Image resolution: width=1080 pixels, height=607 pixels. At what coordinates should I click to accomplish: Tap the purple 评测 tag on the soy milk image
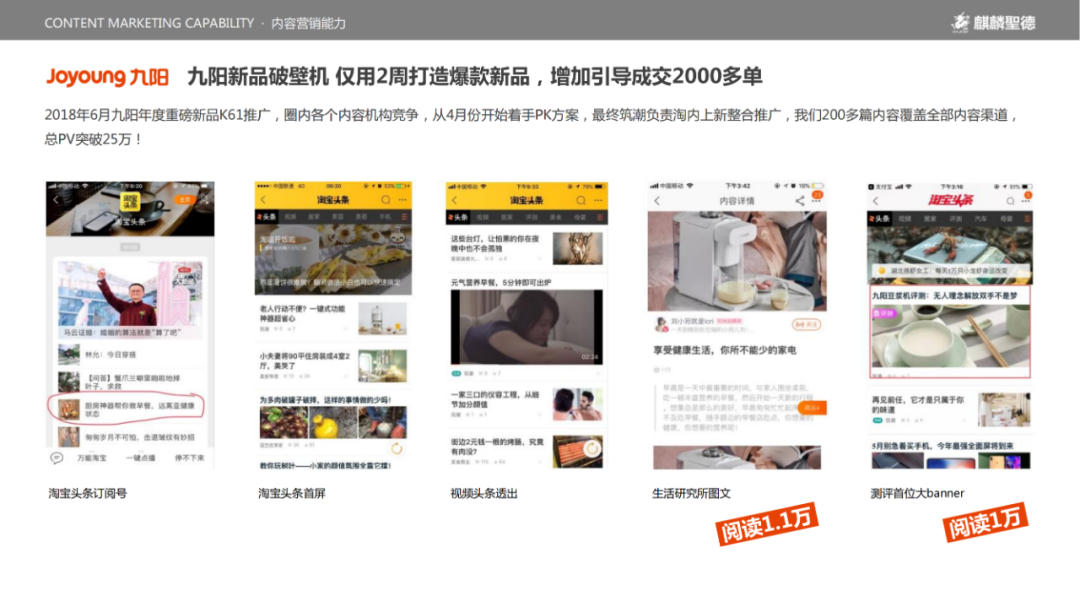(x=884, y=313)
